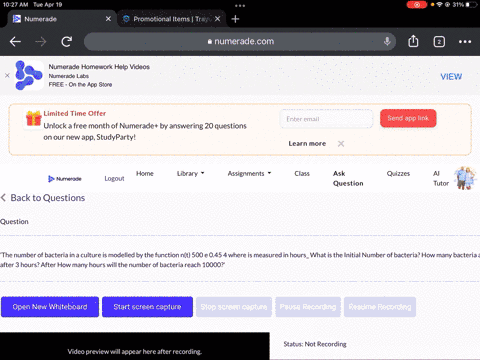Open the tab switcher showing 2 tabs
The width and height of the screenshot is (480, 360).
439,42
